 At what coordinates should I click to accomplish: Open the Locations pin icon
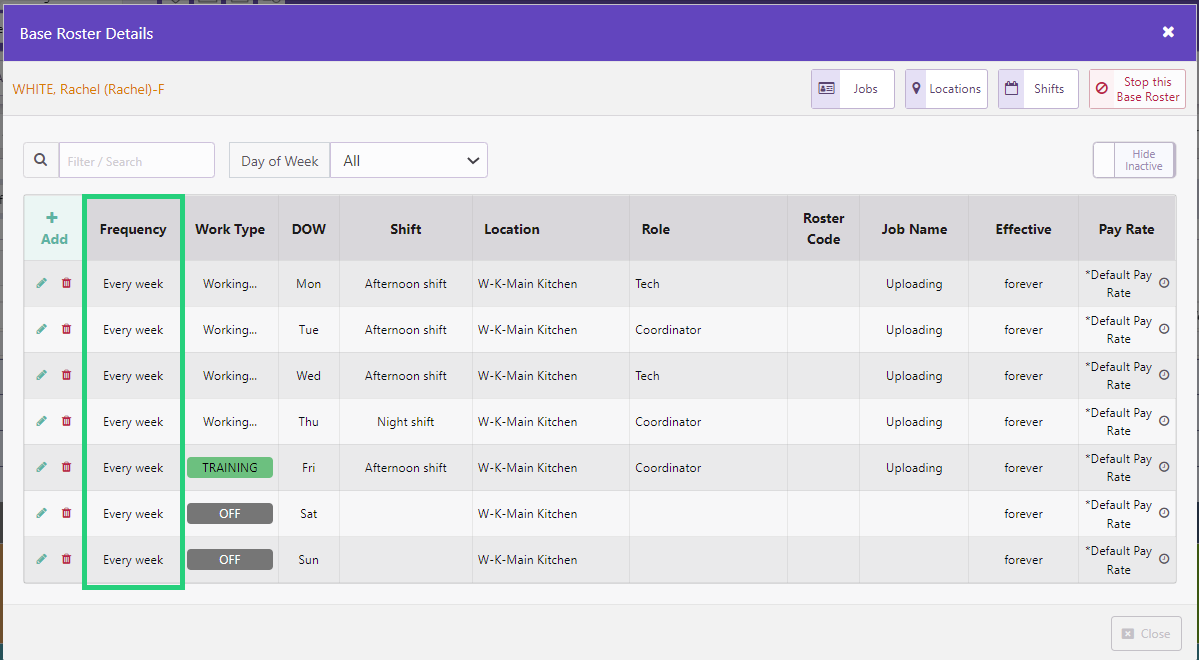coord(916,88)
